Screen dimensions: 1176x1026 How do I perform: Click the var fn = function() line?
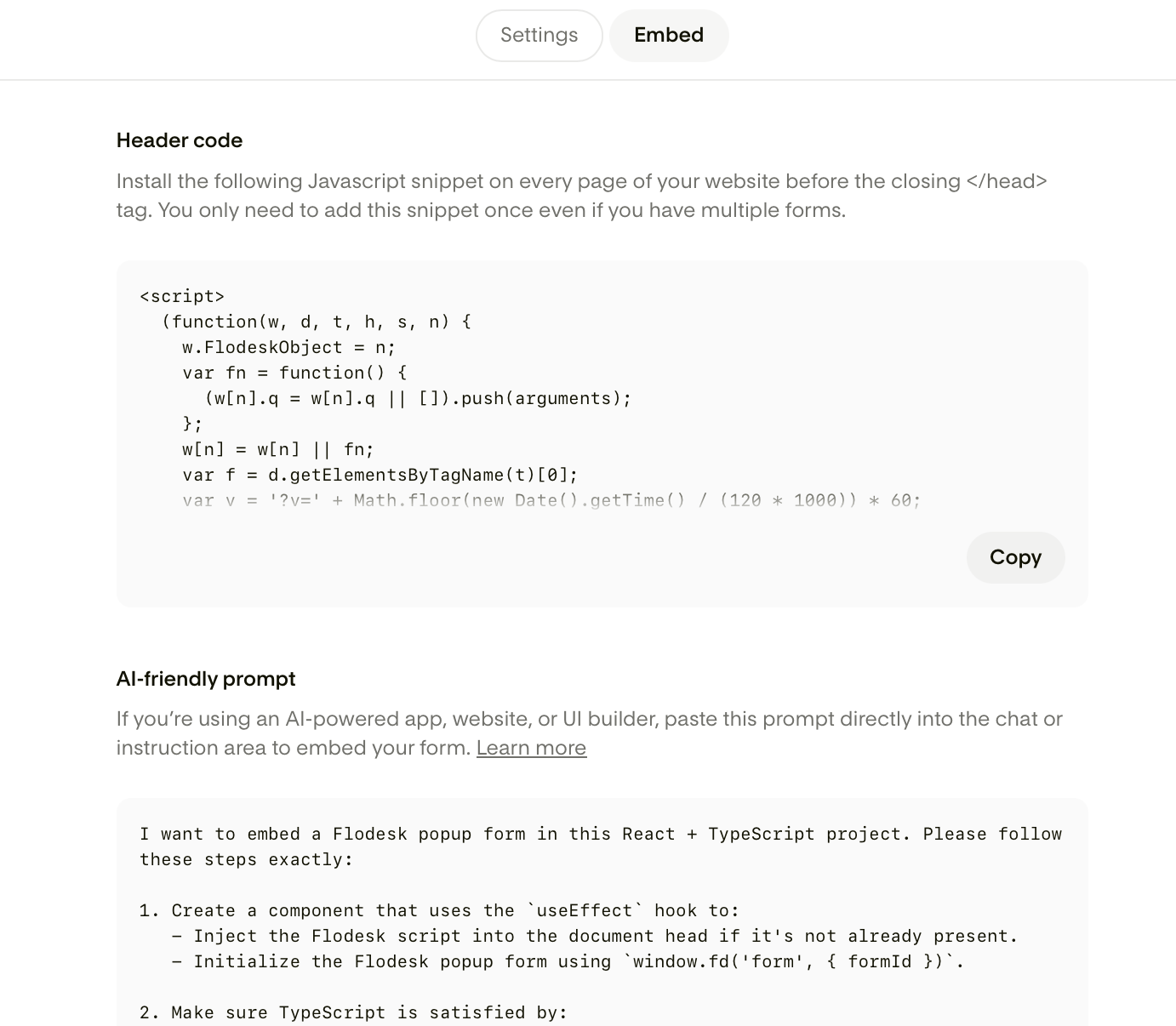coord(294,373)
